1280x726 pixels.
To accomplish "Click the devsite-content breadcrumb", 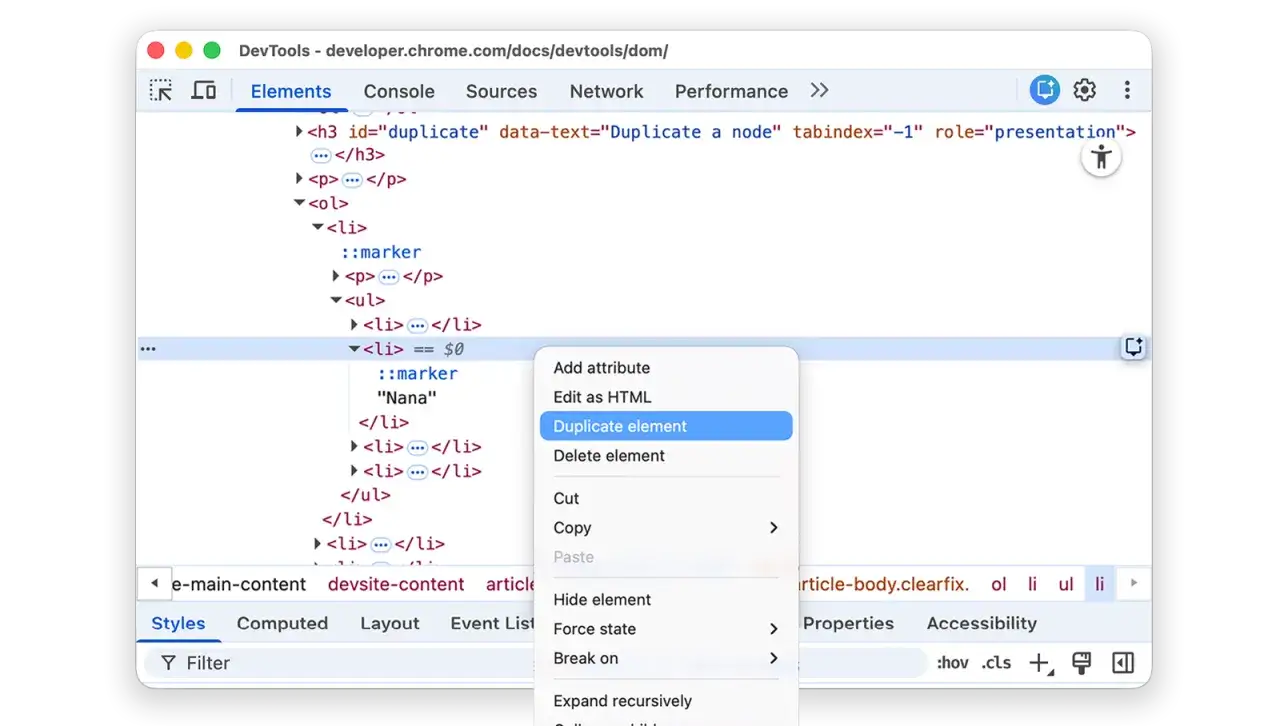I will click(396, 584).
